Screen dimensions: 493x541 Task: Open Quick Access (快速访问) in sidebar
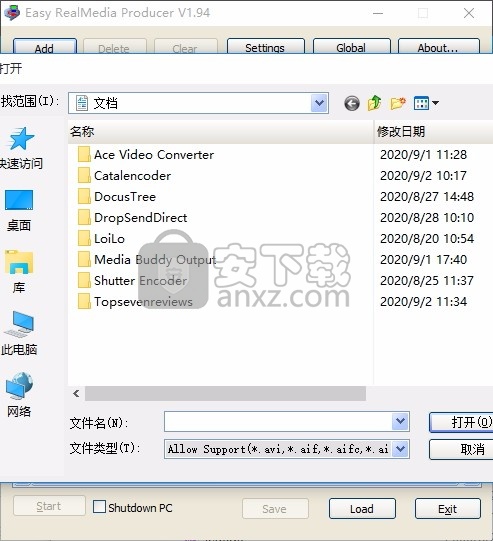pos(21,148)
